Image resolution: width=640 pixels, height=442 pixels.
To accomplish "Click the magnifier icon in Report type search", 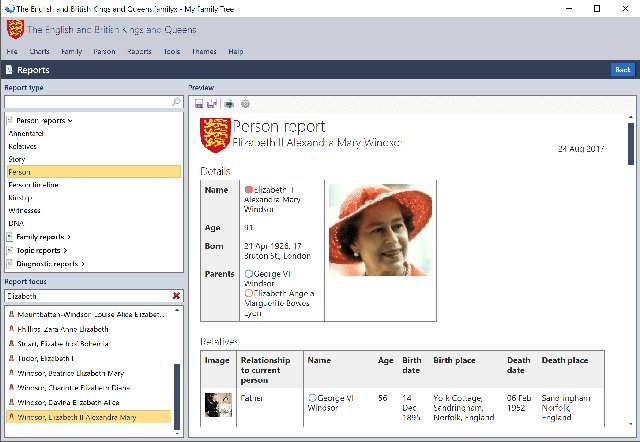I will [176, 102].
